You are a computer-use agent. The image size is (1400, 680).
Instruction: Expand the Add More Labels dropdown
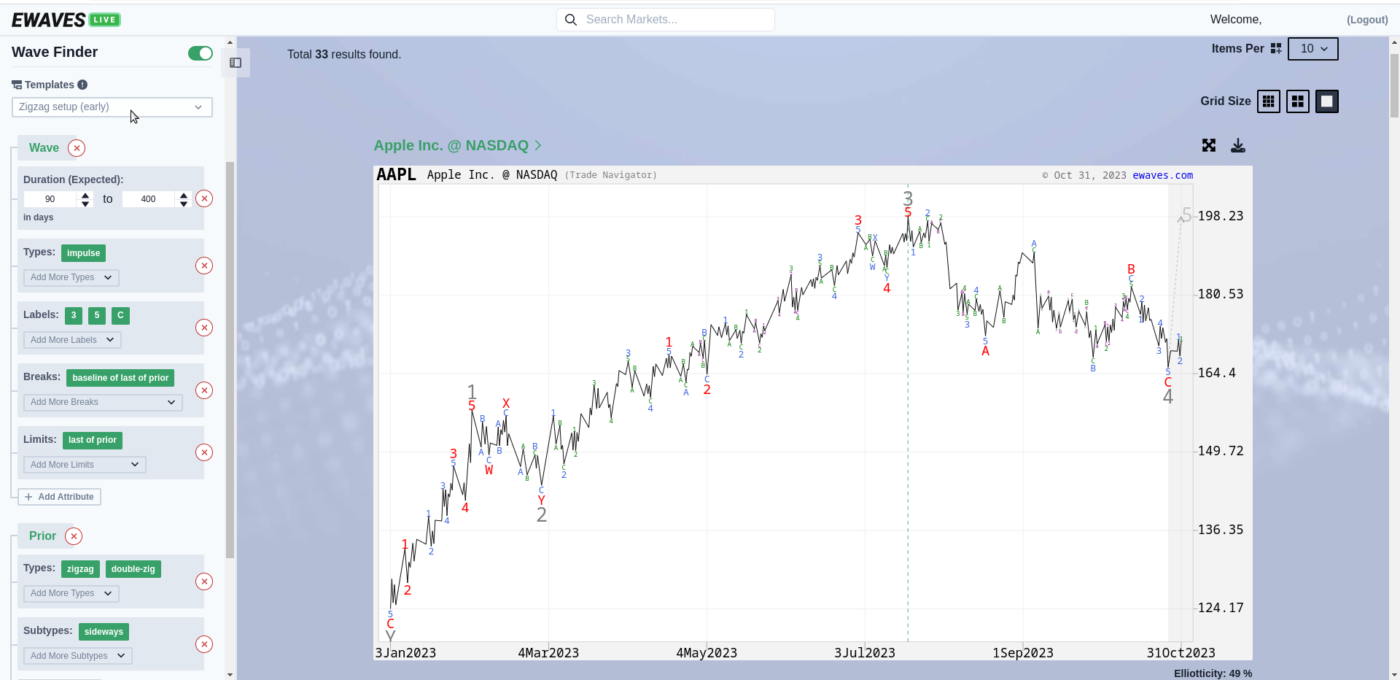[72, 340]
